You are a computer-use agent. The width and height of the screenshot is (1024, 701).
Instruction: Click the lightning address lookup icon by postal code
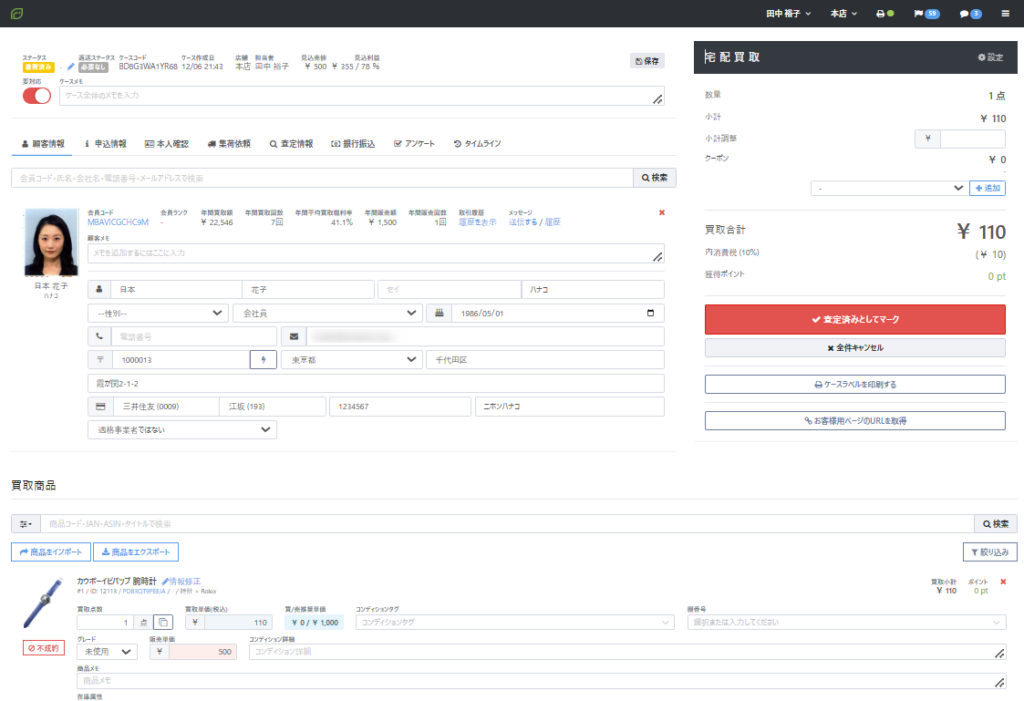[x=263, y=359]
